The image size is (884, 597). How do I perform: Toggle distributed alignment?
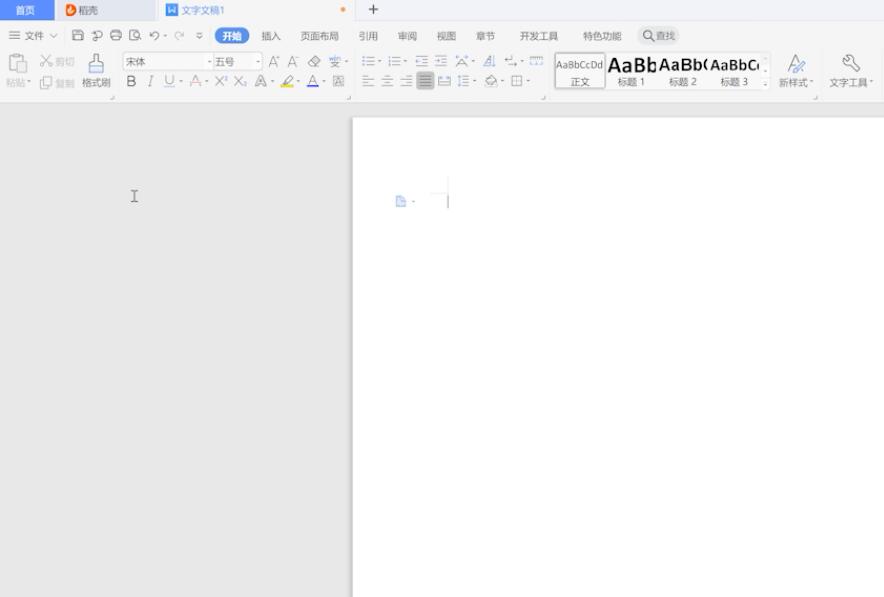click(x=444, y=81)
